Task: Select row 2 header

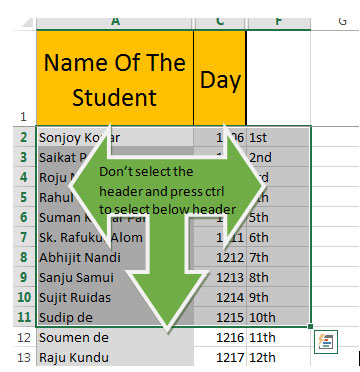Action: pyautogui.click(x=23, y=137)
